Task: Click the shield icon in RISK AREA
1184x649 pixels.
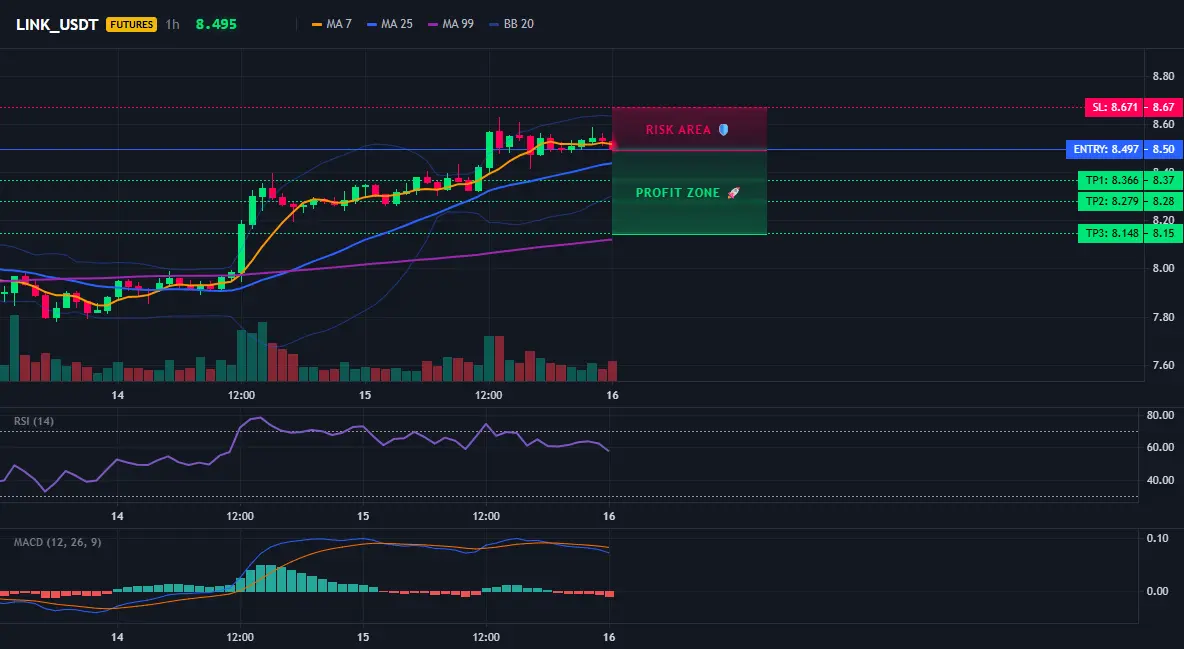Action: point(723,129)
